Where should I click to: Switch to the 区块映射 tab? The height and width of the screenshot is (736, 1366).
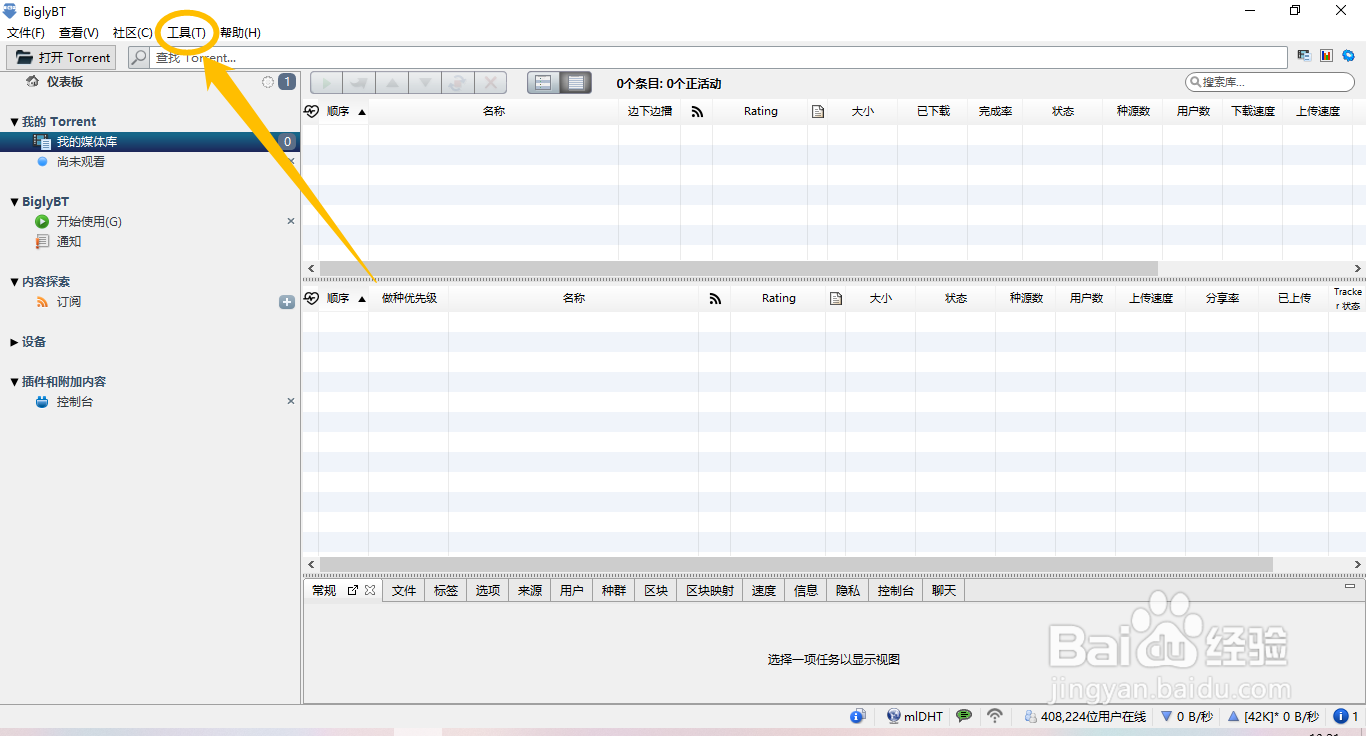710,591
